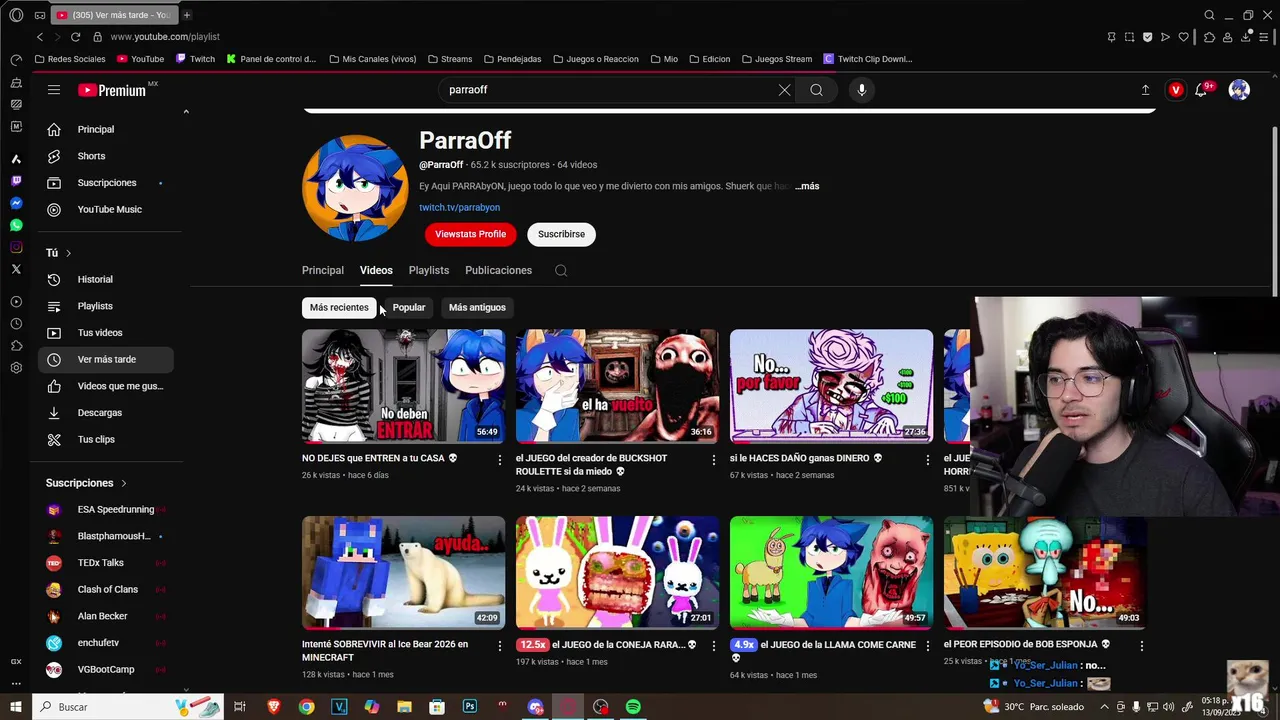This screenshot has width=1280, height=720.
Task: Switch to the Playlists channel tab
Action: [x=429, y=270]
